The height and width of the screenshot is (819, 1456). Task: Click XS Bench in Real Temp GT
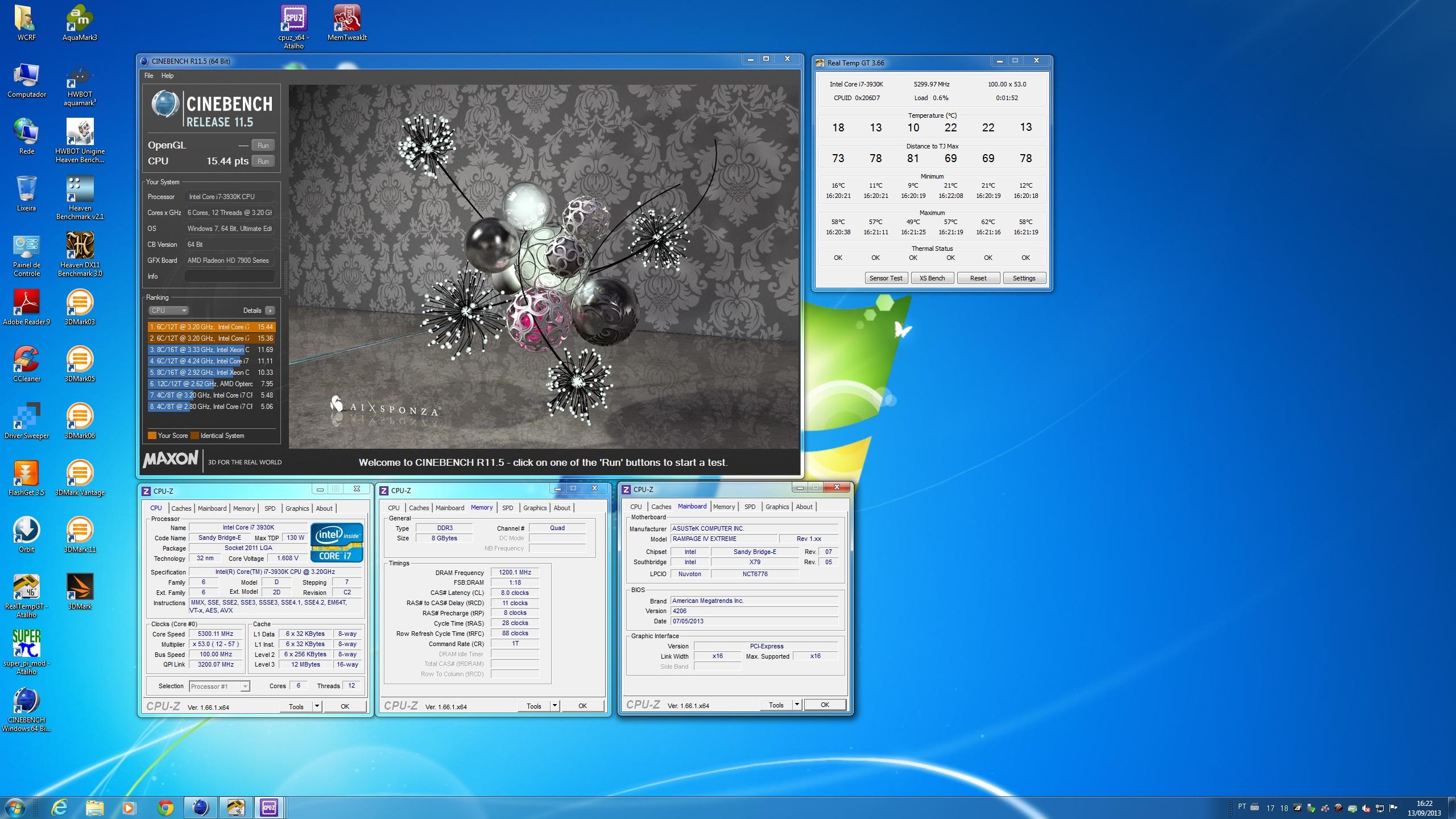click(932, 278)
